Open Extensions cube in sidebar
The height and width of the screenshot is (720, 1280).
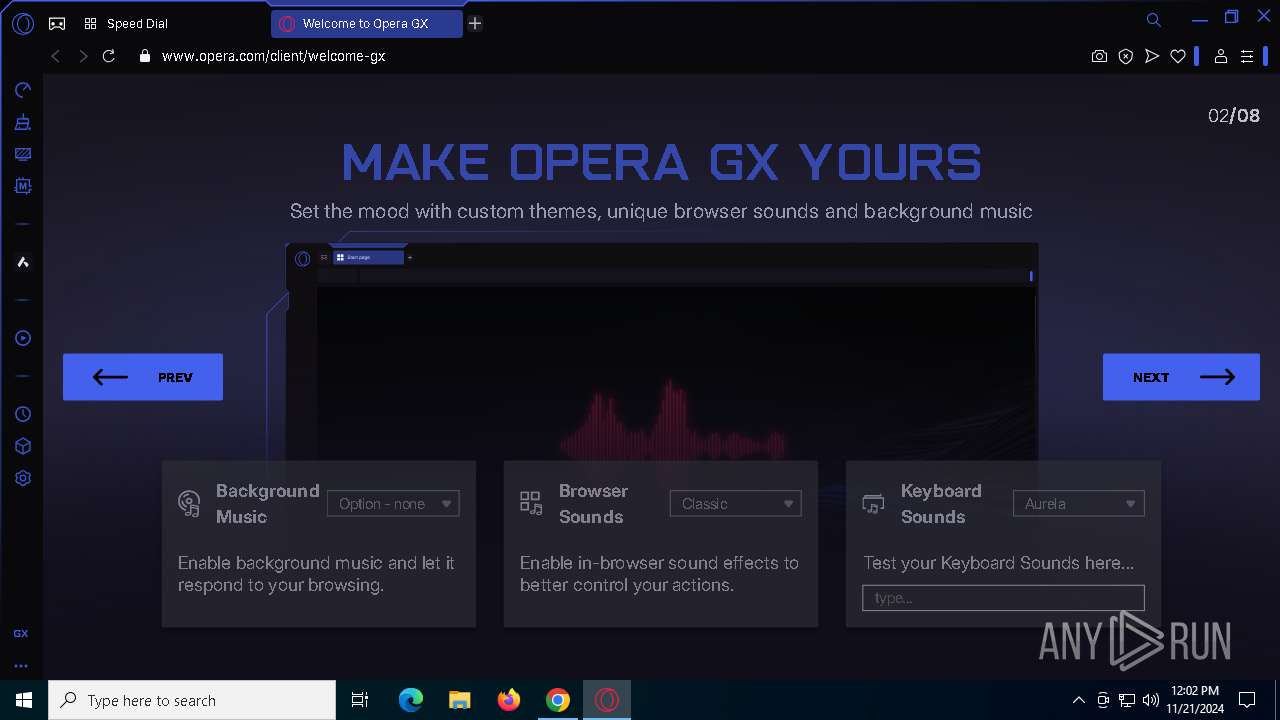point(22,446)
